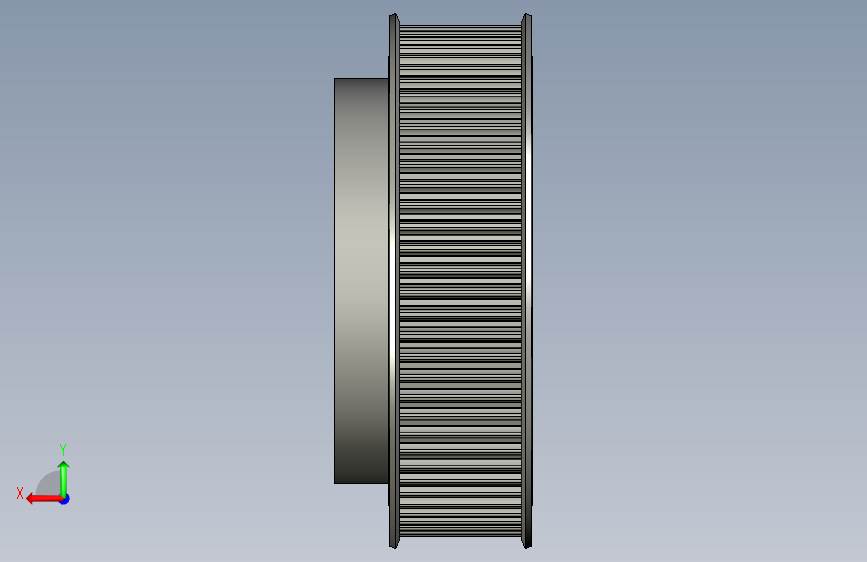867x562 pixels.
Task: Click the blue Z axis dot
Action: click(x=65, y=500)
